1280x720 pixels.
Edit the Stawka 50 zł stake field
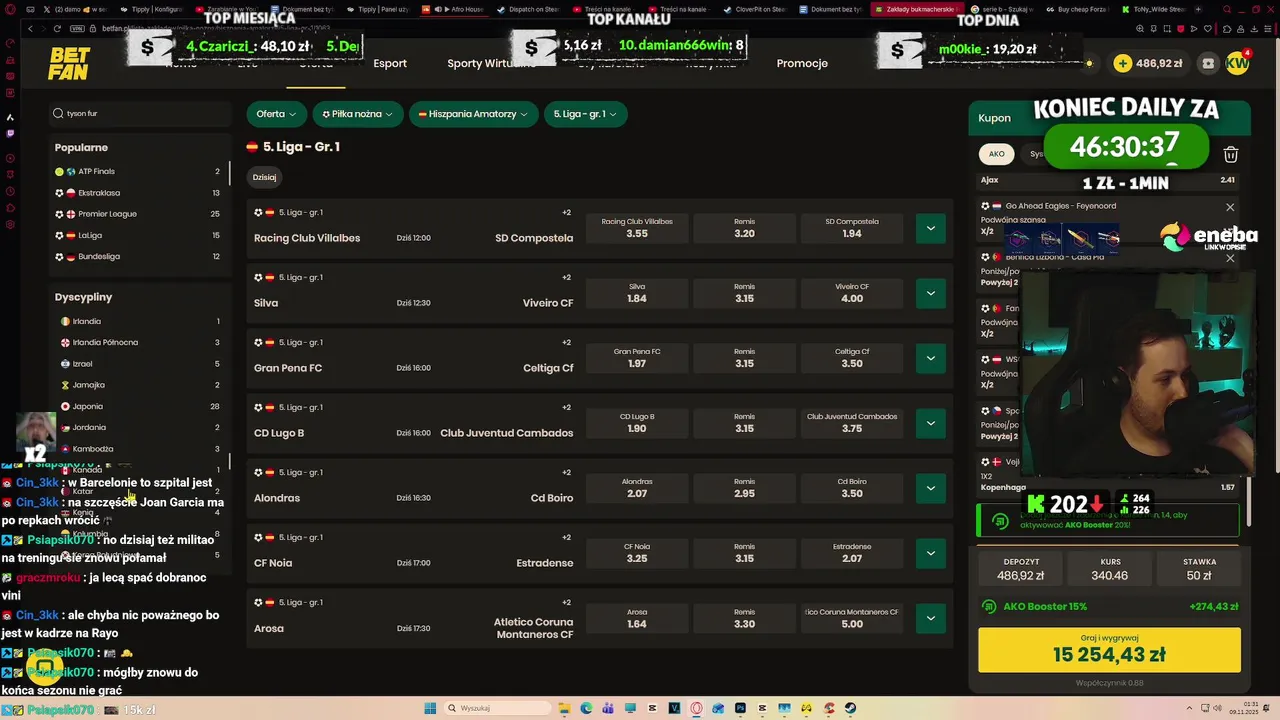coord(1199,570)
